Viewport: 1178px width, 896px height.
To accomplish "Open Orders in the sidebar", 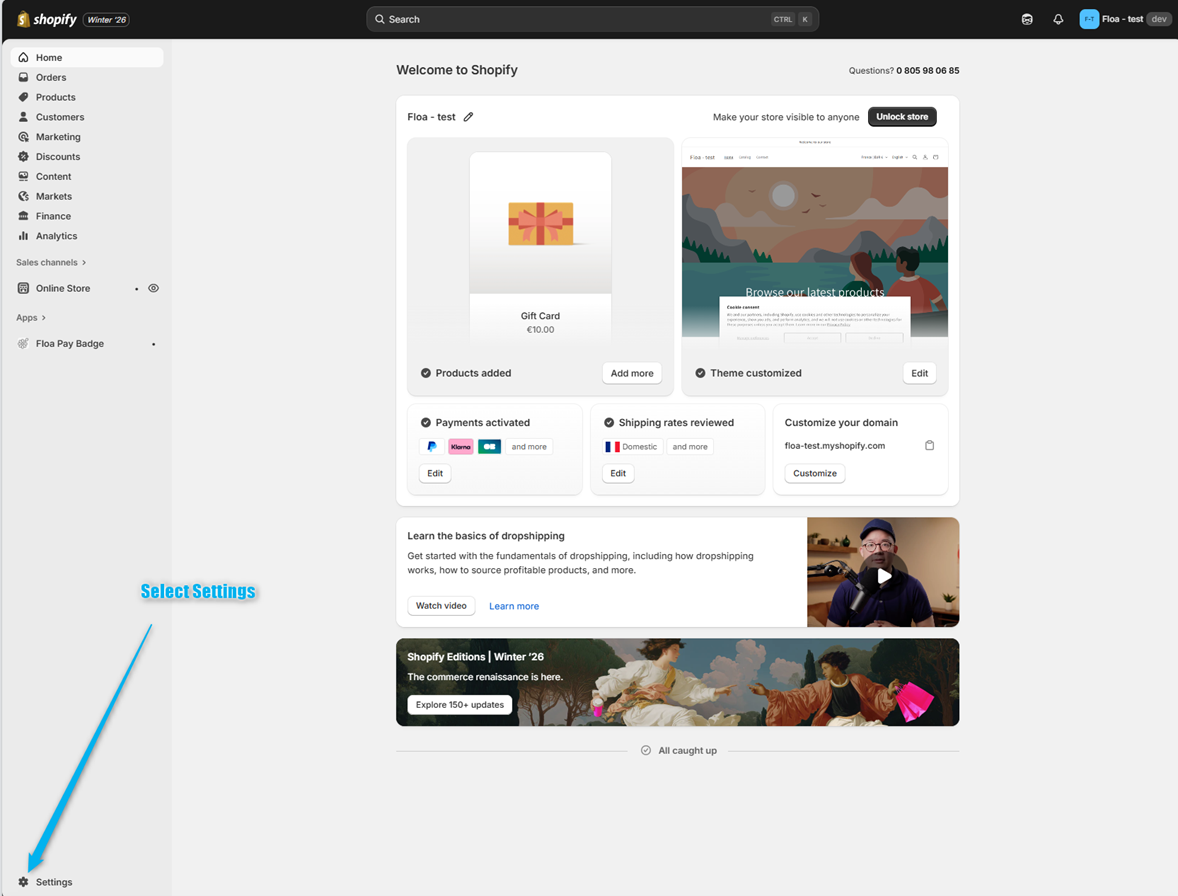I will click(86, 77).
